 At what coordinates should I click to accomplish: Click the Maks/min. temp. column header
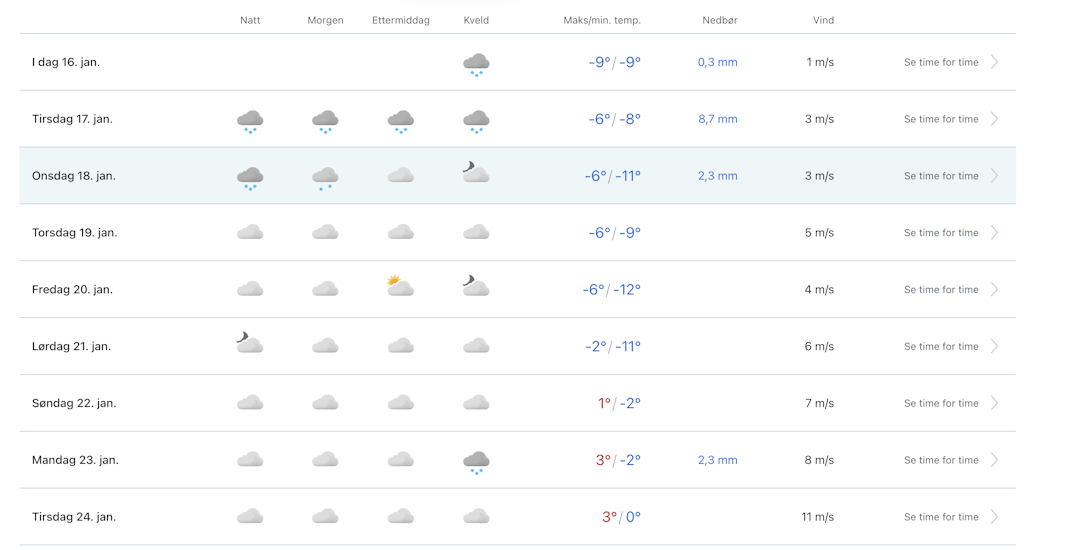602,20
